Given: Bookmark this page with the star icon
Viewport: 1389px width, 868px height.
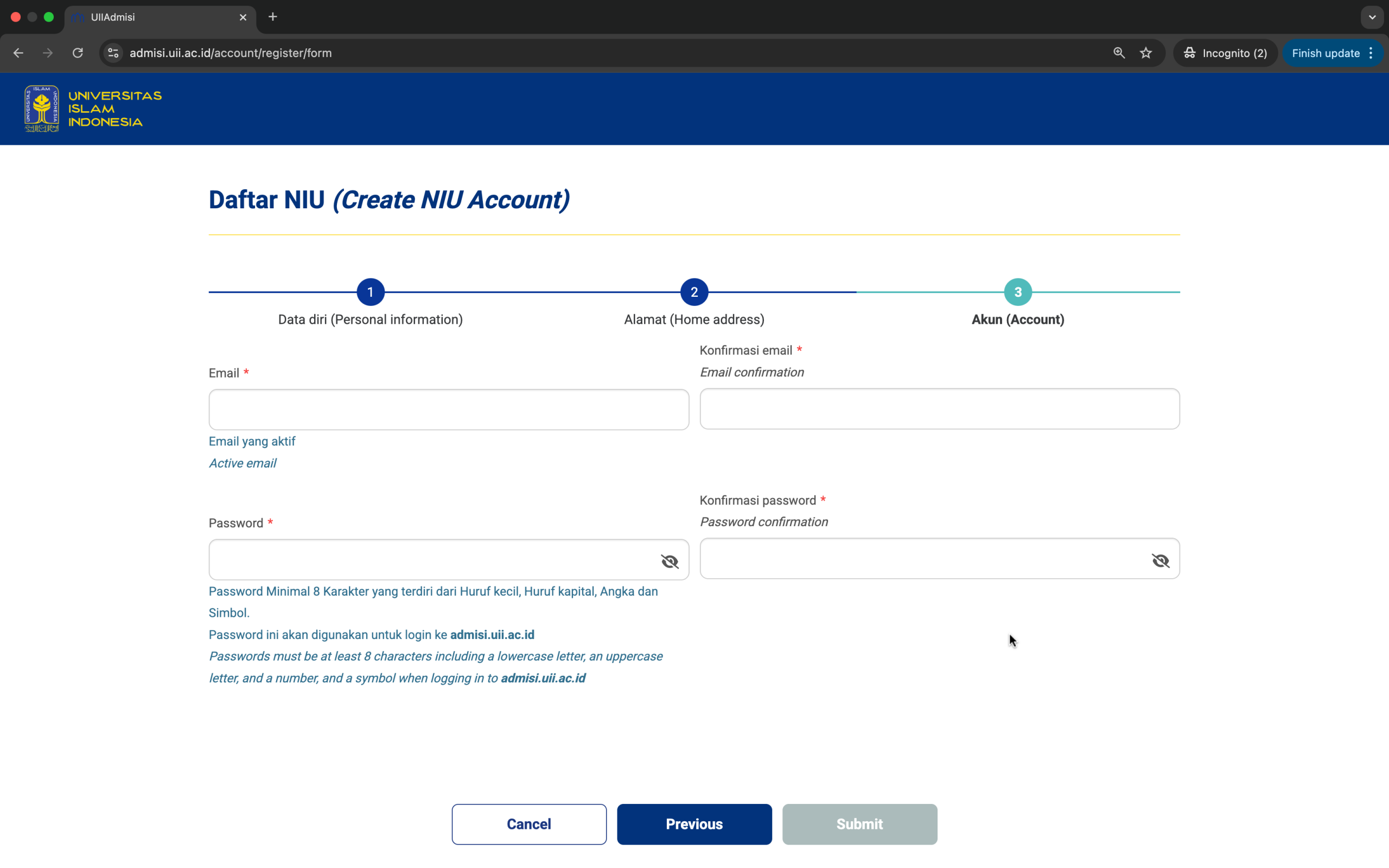Looking at the screenshot, I should [x=1145, y=53].
